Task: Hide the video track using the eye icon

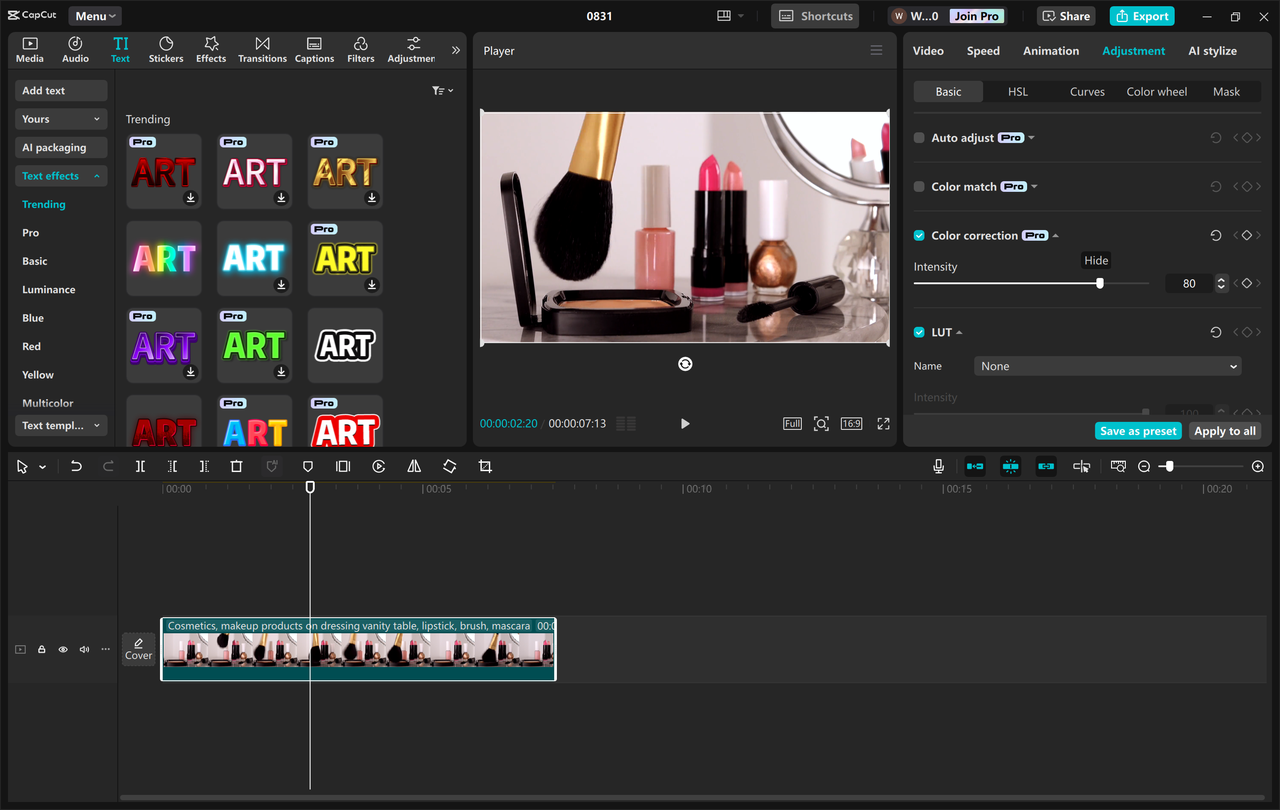Action: tap(62, 649)
